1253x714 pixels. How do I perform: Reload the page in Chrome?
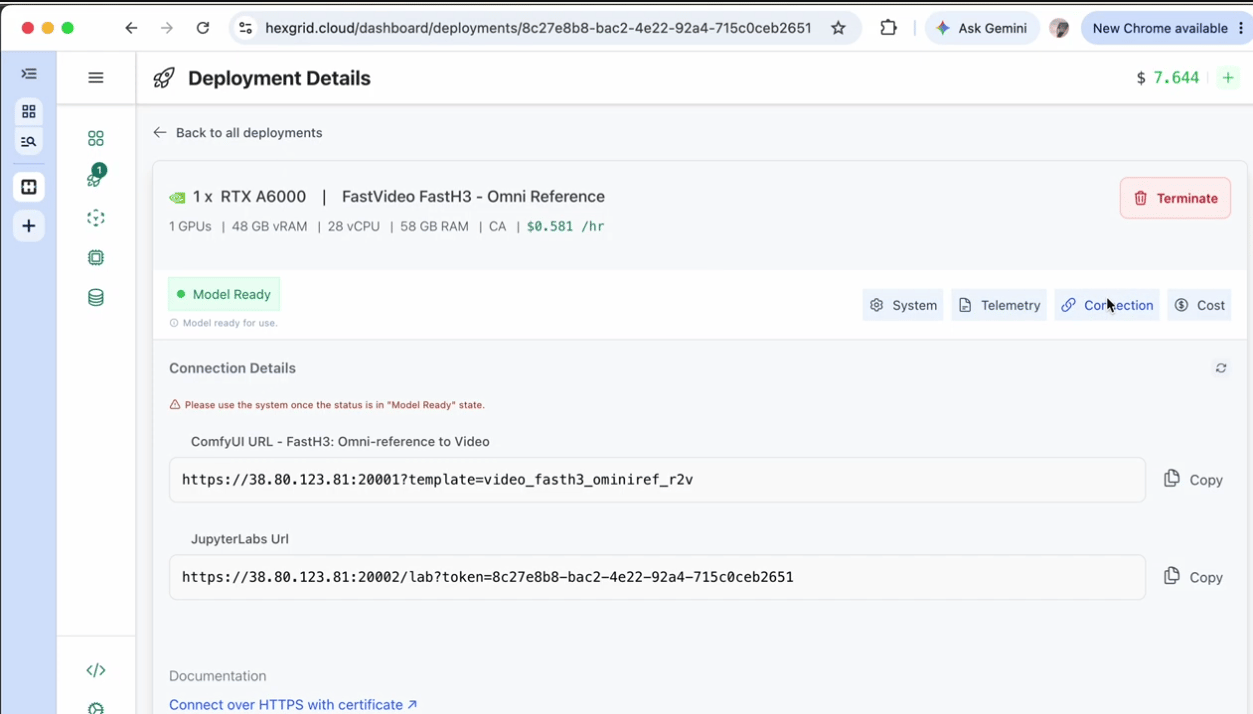pyautogui.click(x=203, y=28)
